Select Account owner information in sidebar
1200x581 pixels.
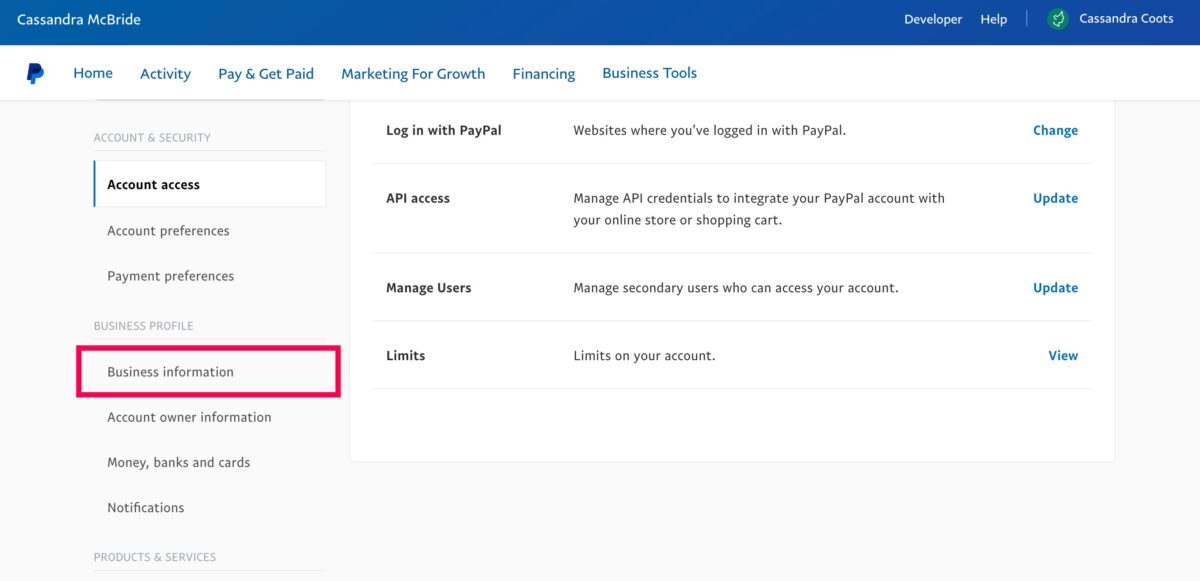coord(189,417)
